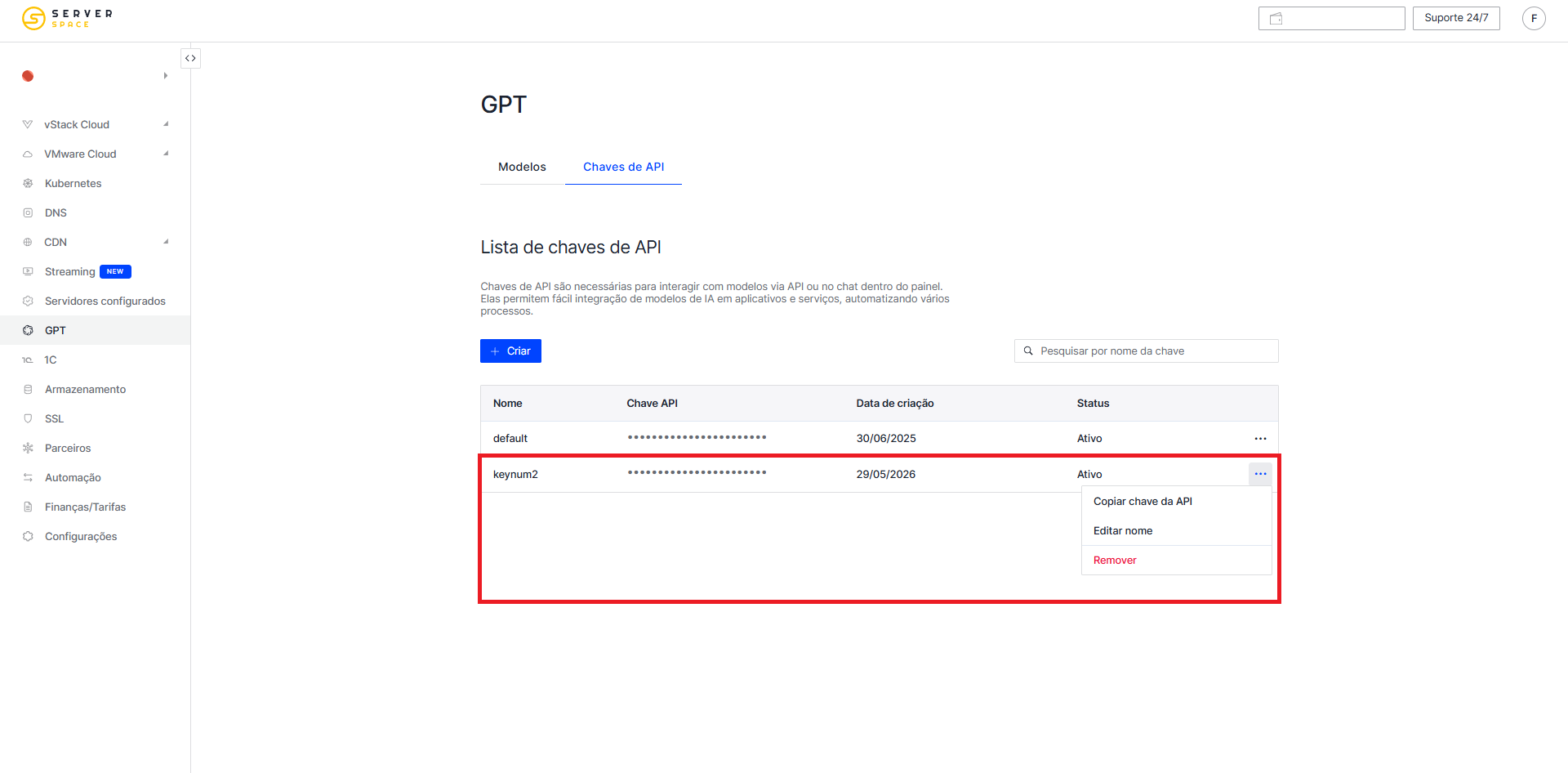Expand the VMware Cloud submenu arrow
The image size is (1568, 773).
[x=166, y=154]
